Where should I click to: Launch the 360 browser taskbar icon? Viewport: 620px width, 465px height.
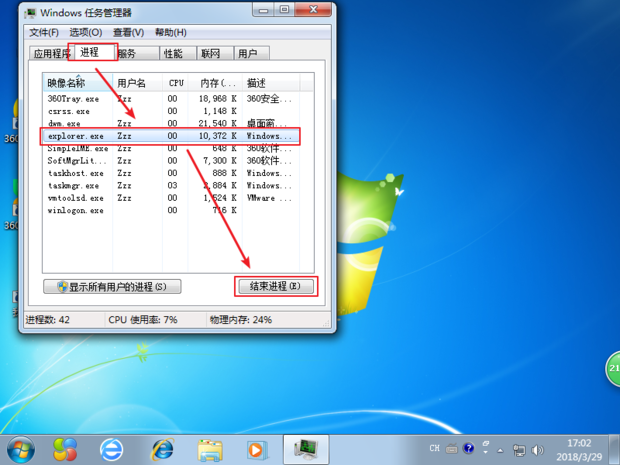(x=65, y=450)
